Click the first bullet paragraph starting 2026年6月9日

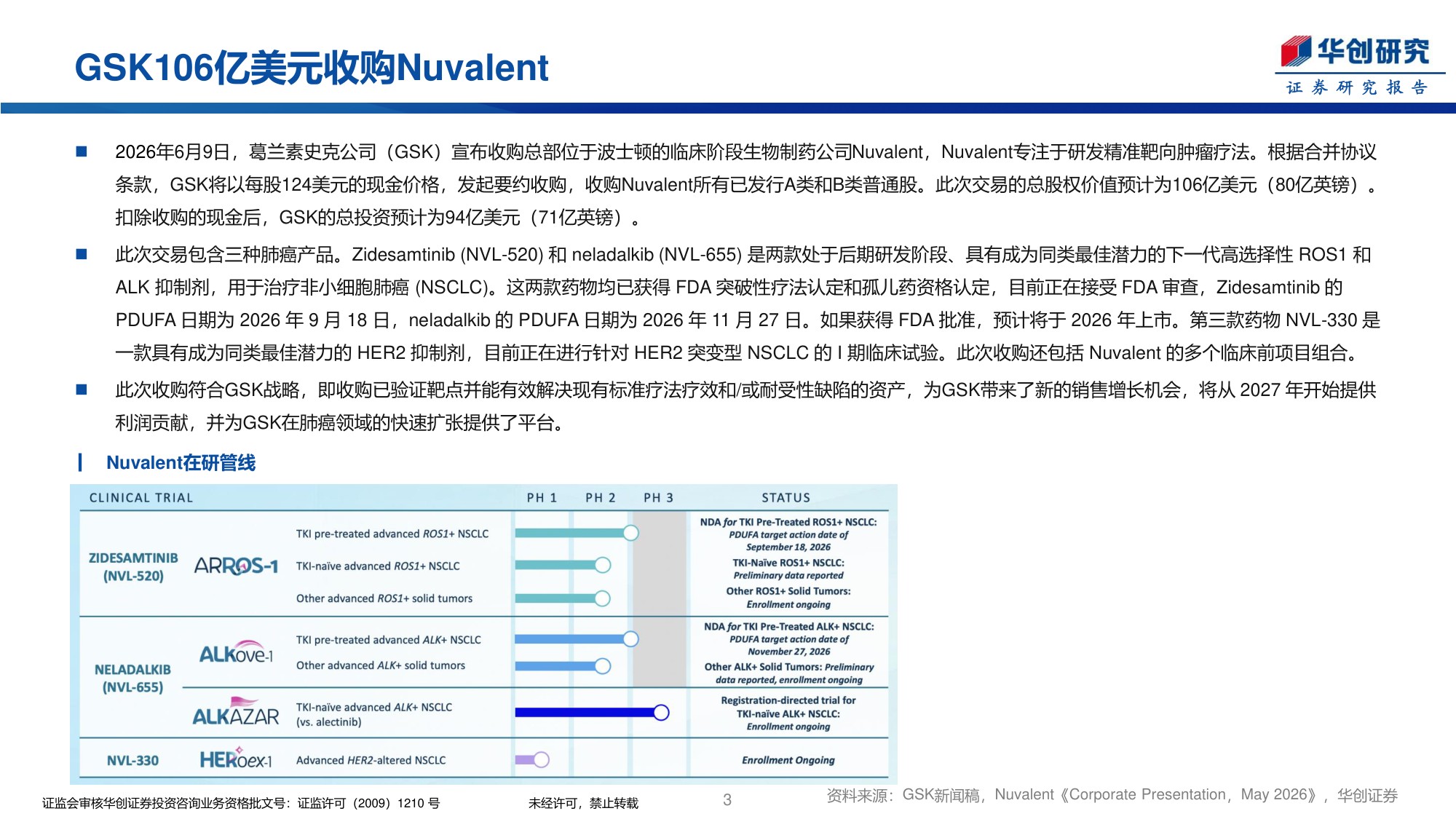pos(747,185)
